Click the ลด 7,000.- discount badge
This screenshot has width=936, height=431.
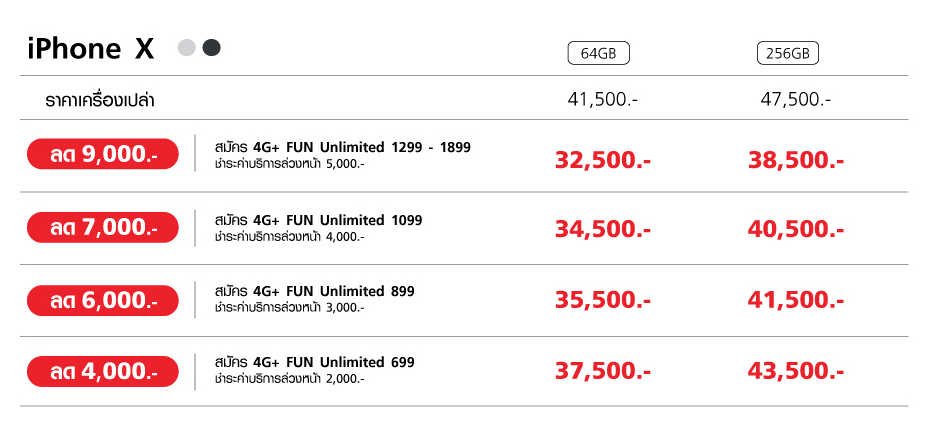(103, 227)
